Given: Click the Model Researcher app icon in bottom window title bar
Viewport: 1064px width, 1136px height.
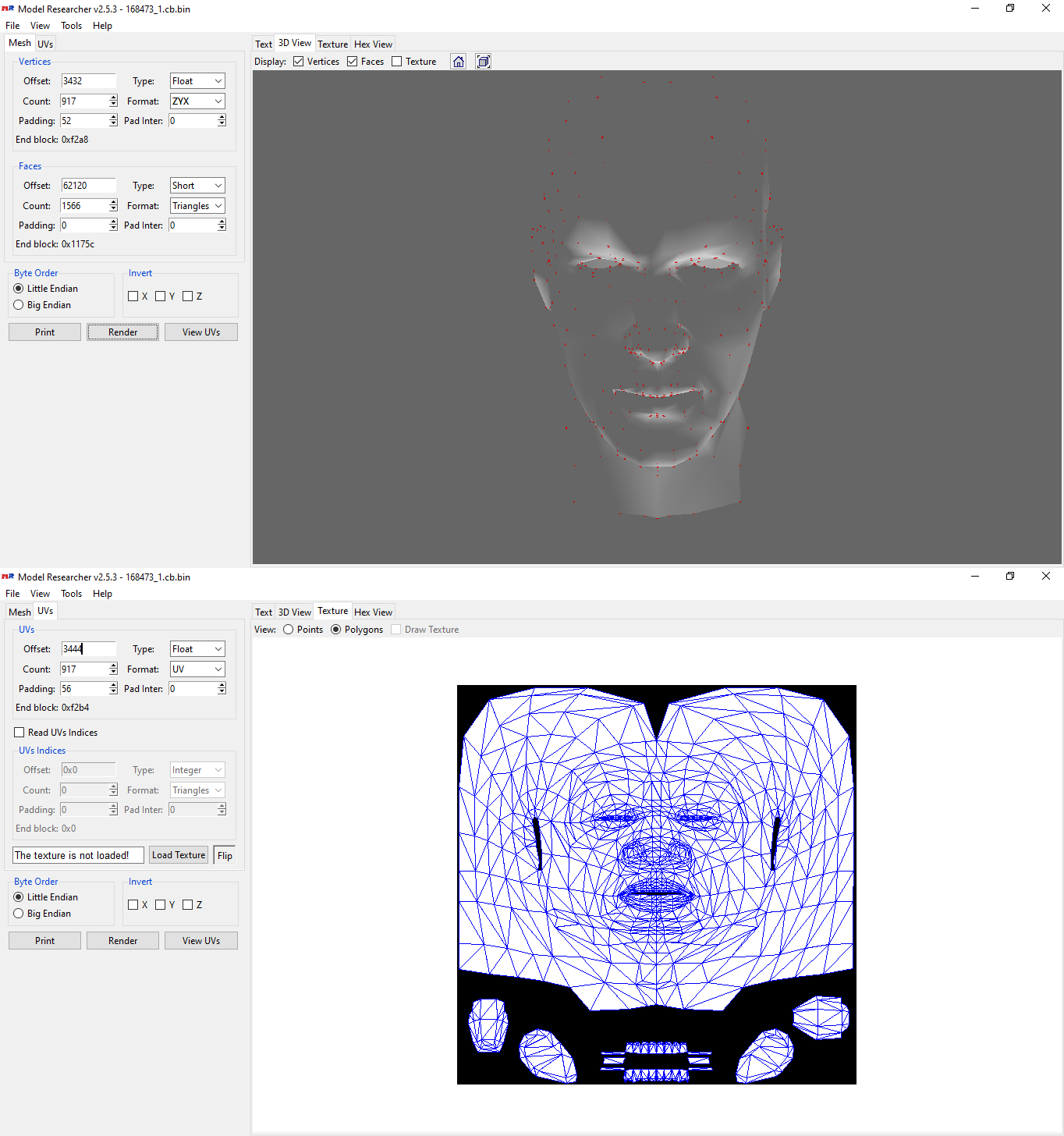Looking at the screenshot, I should tap(9, 577).
